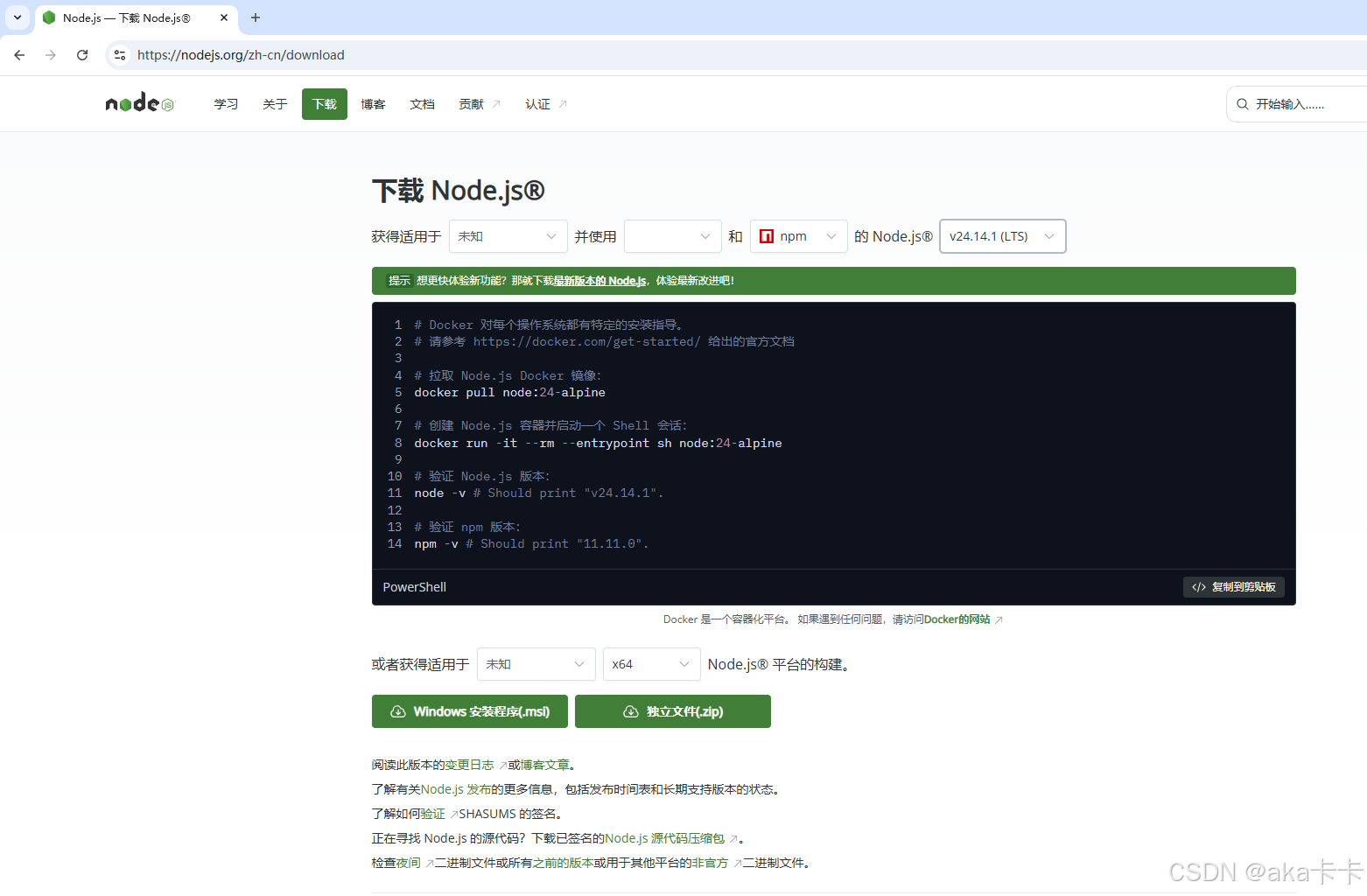Screen dimensions: 1367x896
Task: Click the external link arrow next to 认证
Action: point(563,104)
